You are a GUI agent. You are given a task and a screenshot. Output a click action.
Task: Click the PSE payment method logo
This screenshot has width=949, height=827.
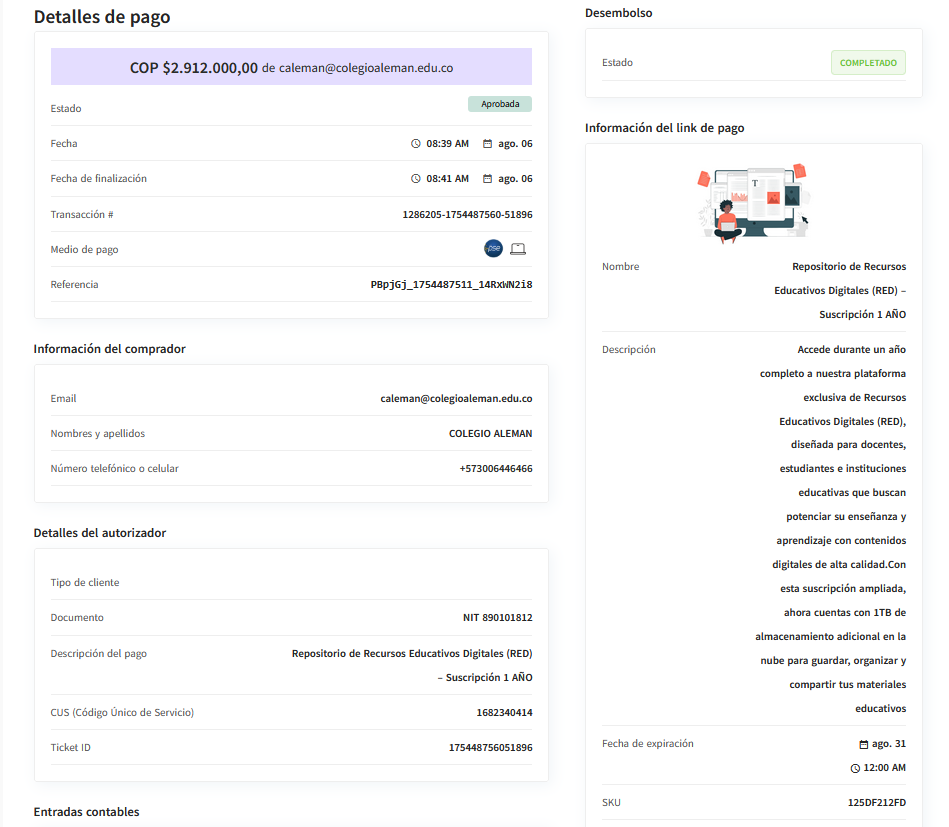[493, 249]
